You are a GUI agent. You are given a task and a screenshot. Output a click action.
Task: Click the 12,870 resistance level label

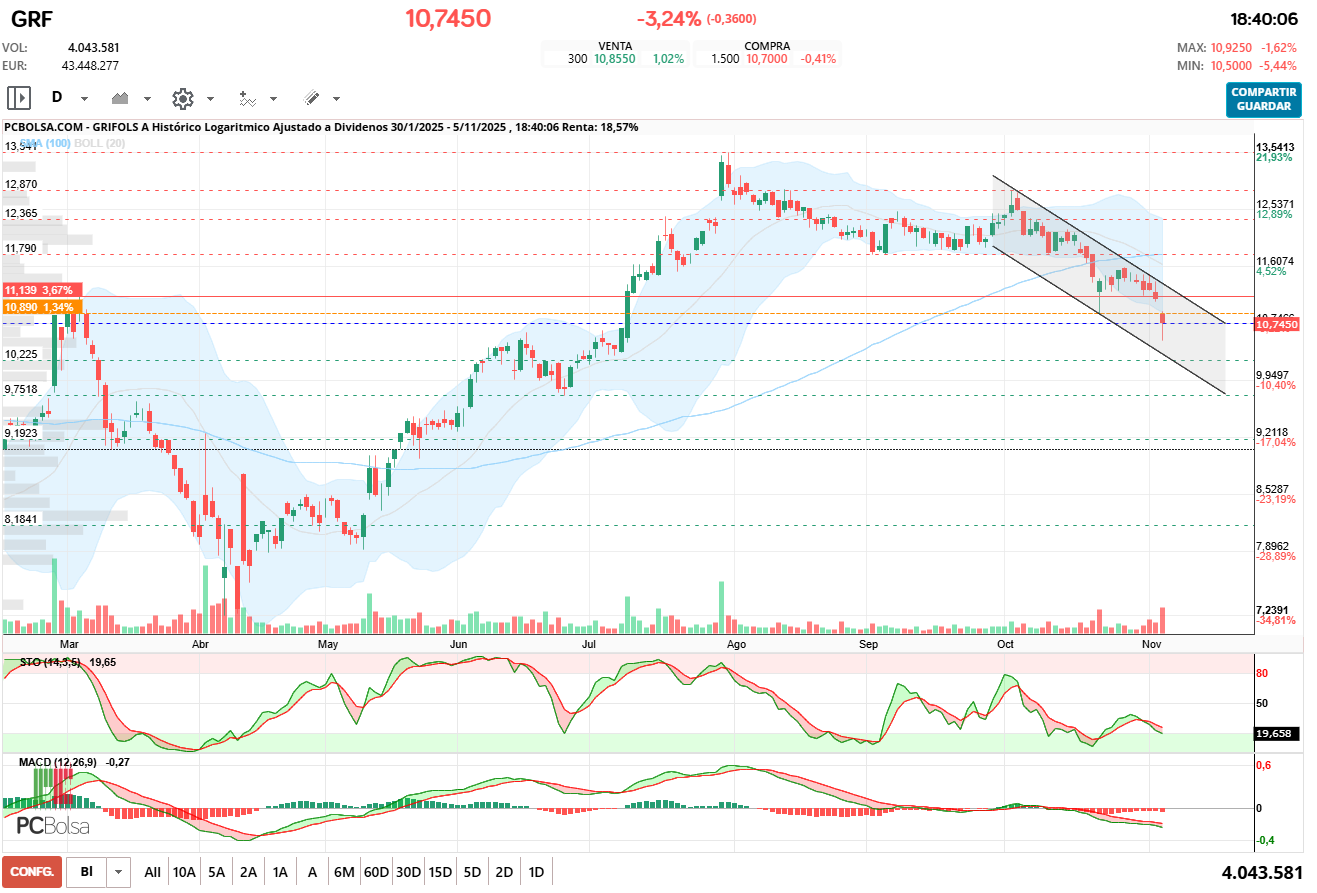(21, 185)
